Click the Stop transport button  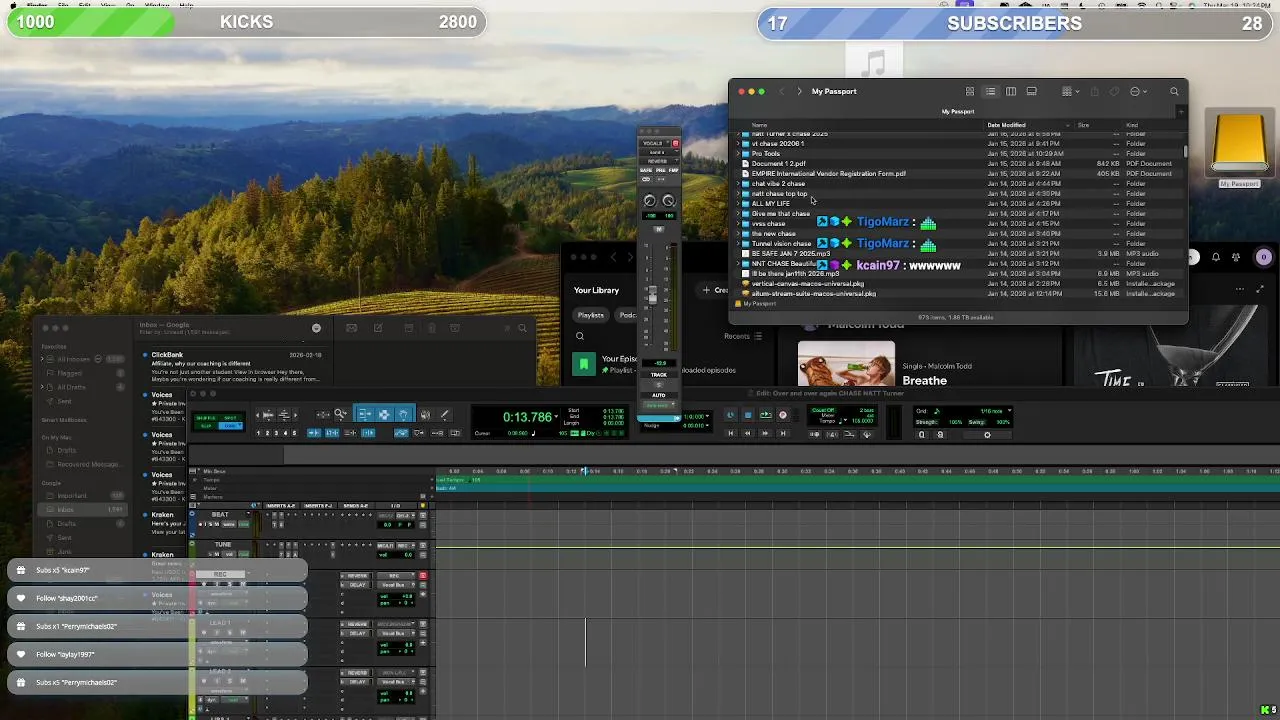point(748,415)
